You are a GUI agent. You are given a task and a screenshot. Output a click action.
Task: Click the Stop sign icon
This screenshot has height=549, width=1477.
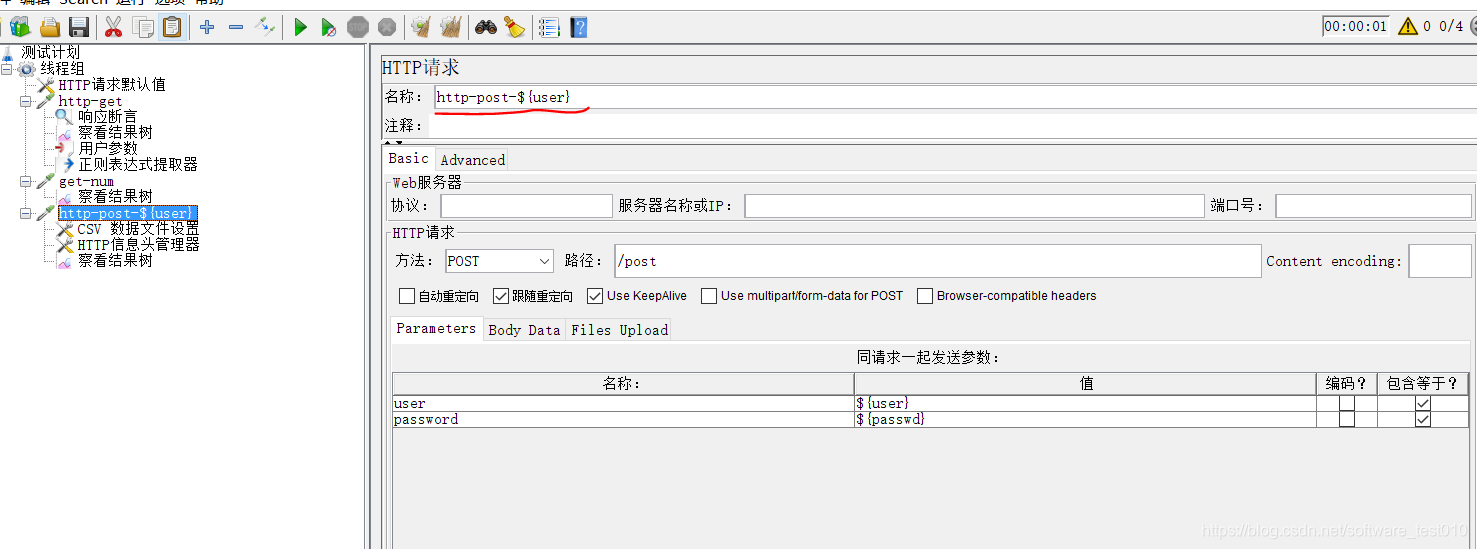tap(358, 27)
